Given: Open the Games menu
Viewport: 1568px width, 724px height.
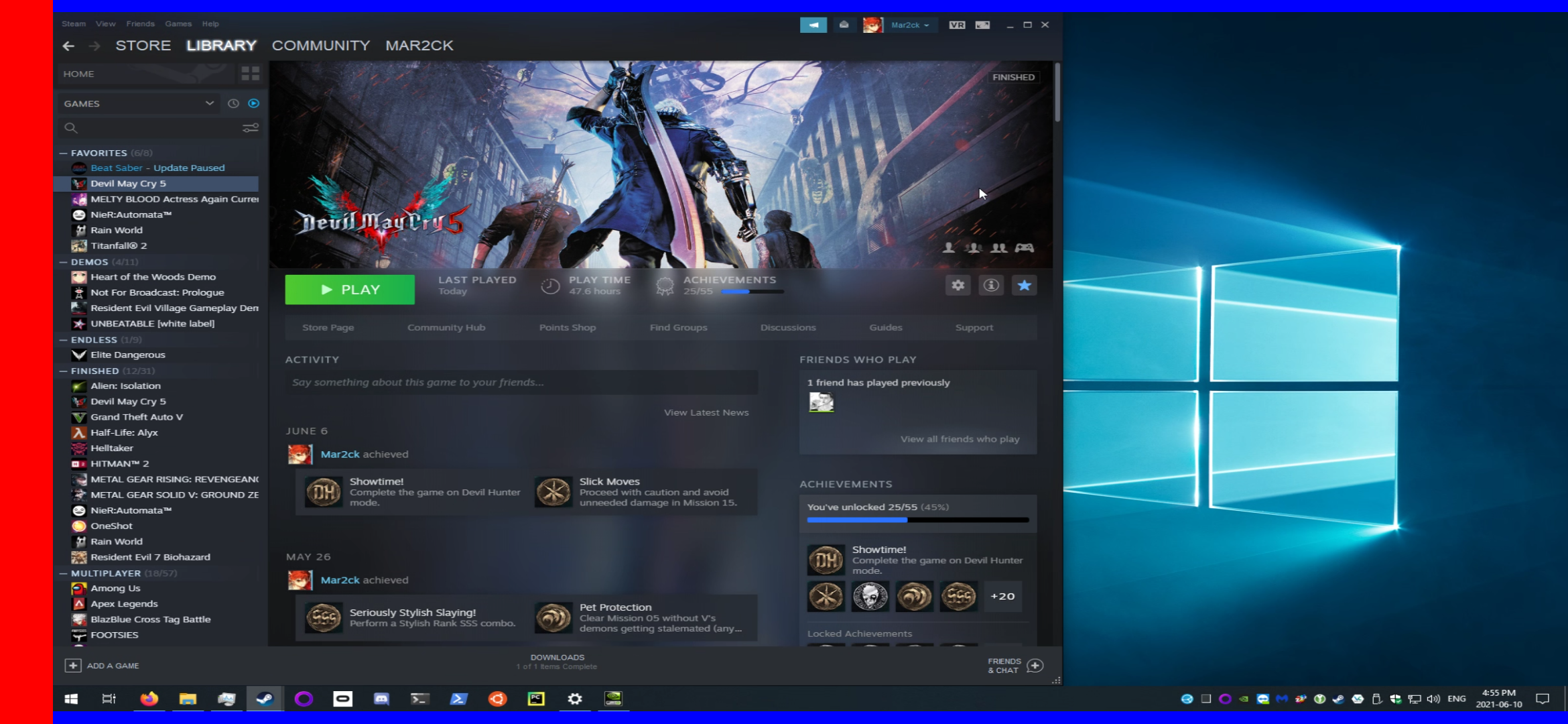Looking at the screenshot, I should pyautogui.click(x=178, y=23).
